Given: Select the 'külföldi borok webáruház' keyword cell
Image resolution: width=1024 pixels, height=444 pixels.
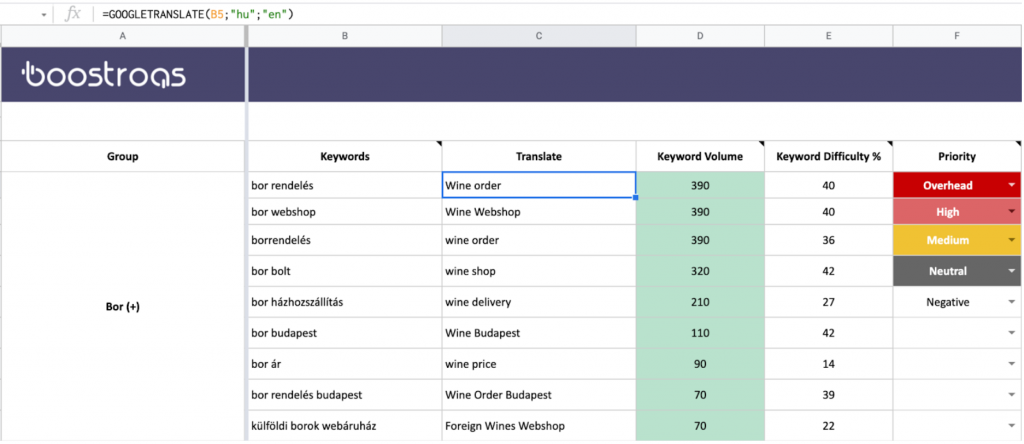Looking at the screenshot, I should click(345, 426).
